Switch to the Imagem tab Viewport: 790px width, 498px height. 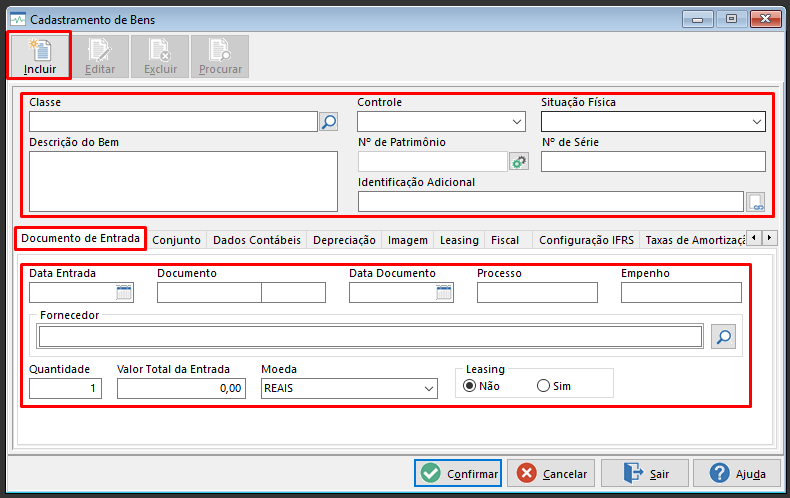pos(408,240)
